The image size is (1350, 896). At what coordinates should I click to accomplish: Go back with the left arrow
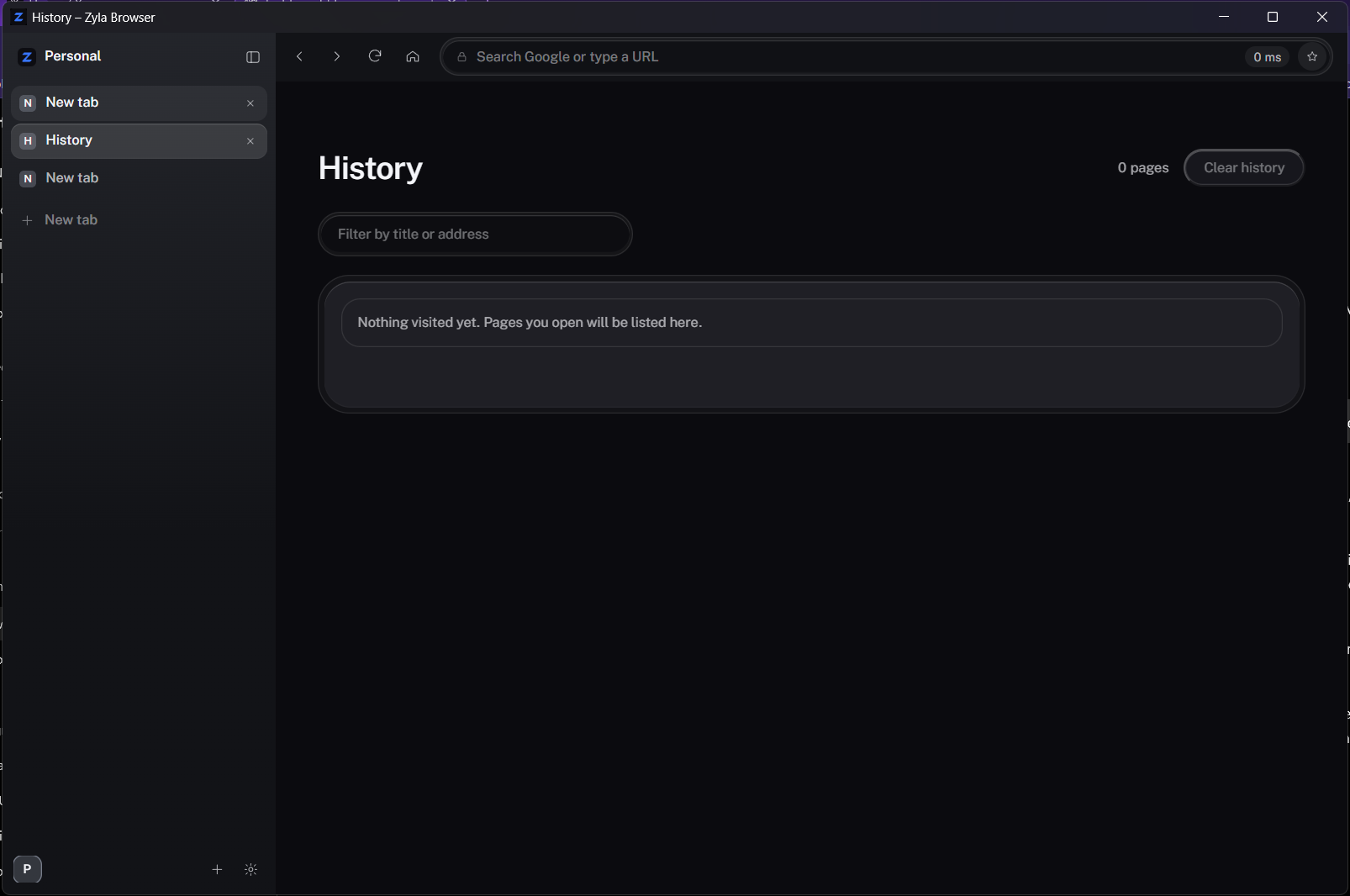tap(299, 56)
